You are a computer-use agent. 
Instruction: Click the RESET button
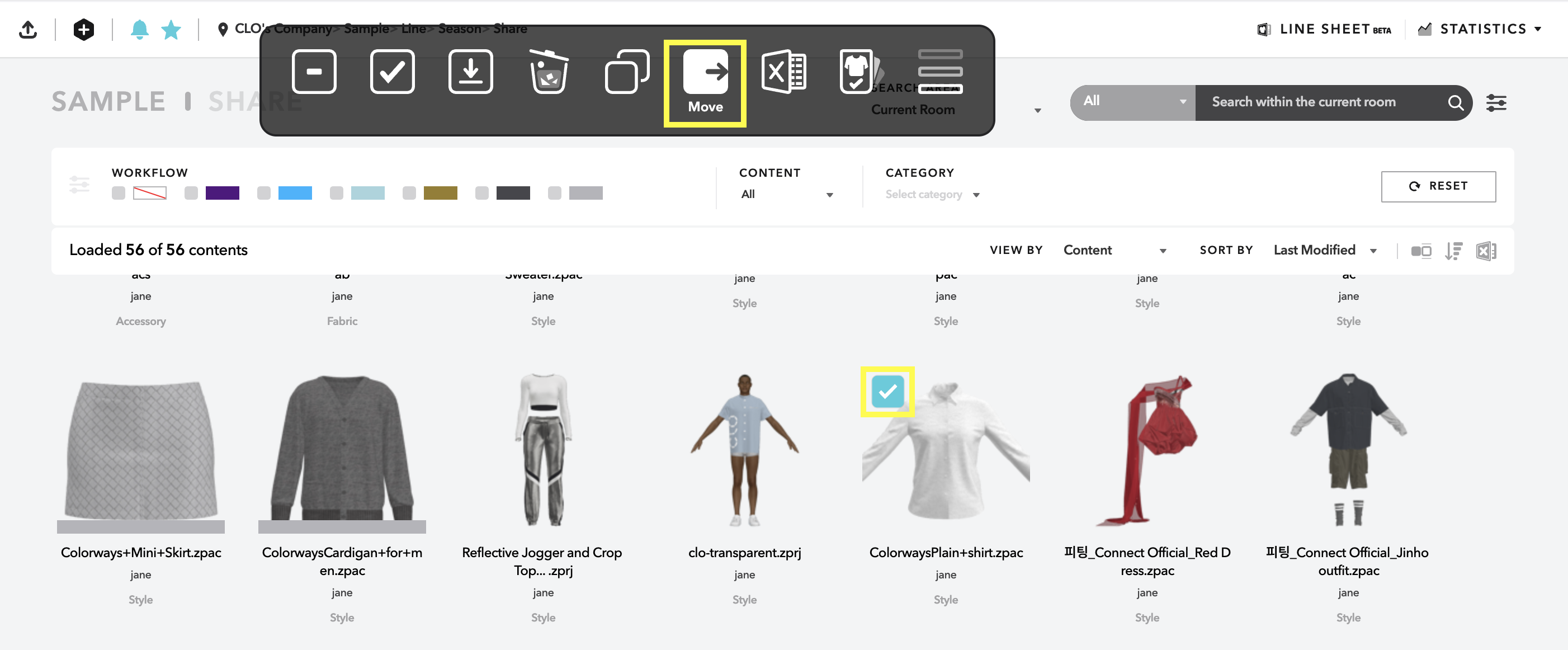point(1438,186)
